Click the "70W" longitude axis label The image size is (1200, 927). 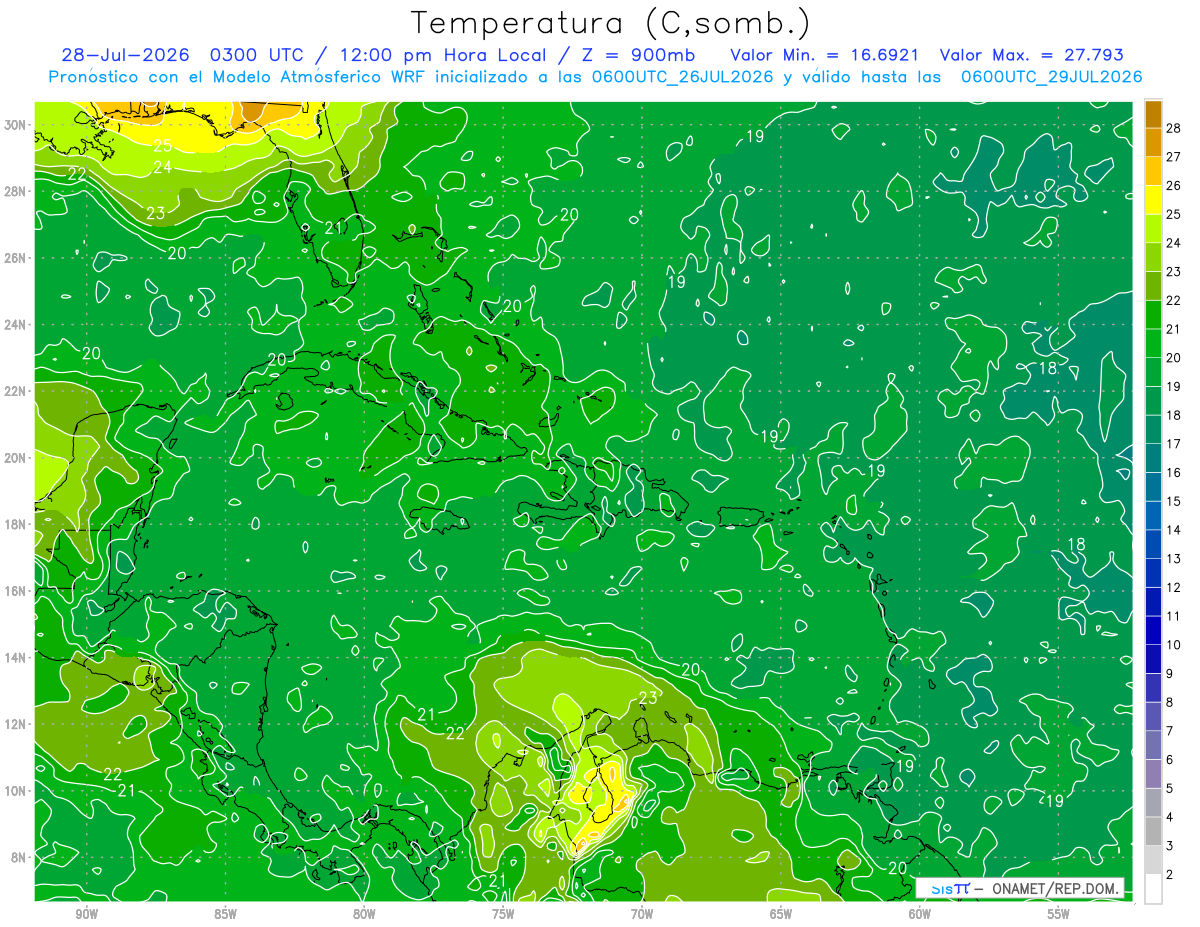pos(642,914)
